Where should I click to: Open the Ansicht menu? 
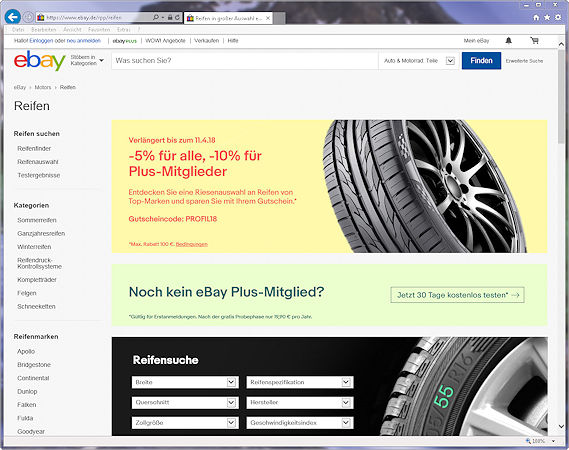click(x=72, y=29)
